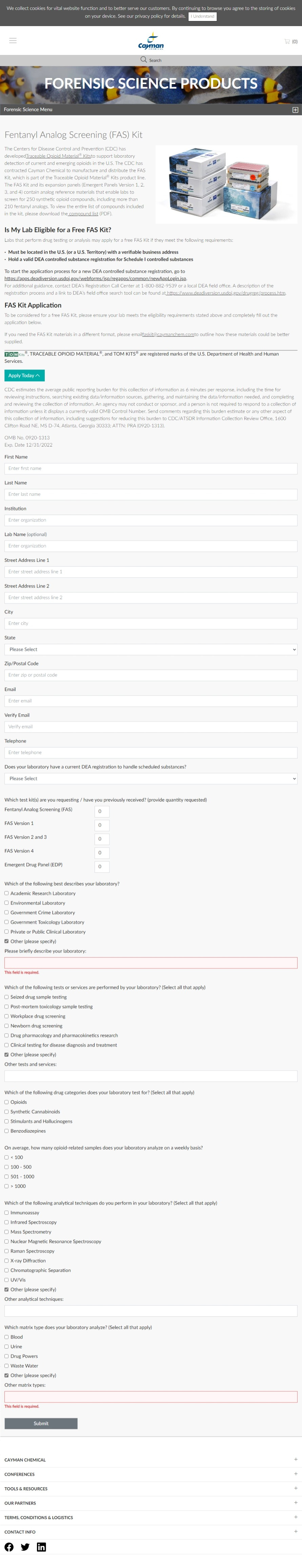The image size is (302, 1568).
Task: Open the compound list PDF link
Action: pos(83,214)
